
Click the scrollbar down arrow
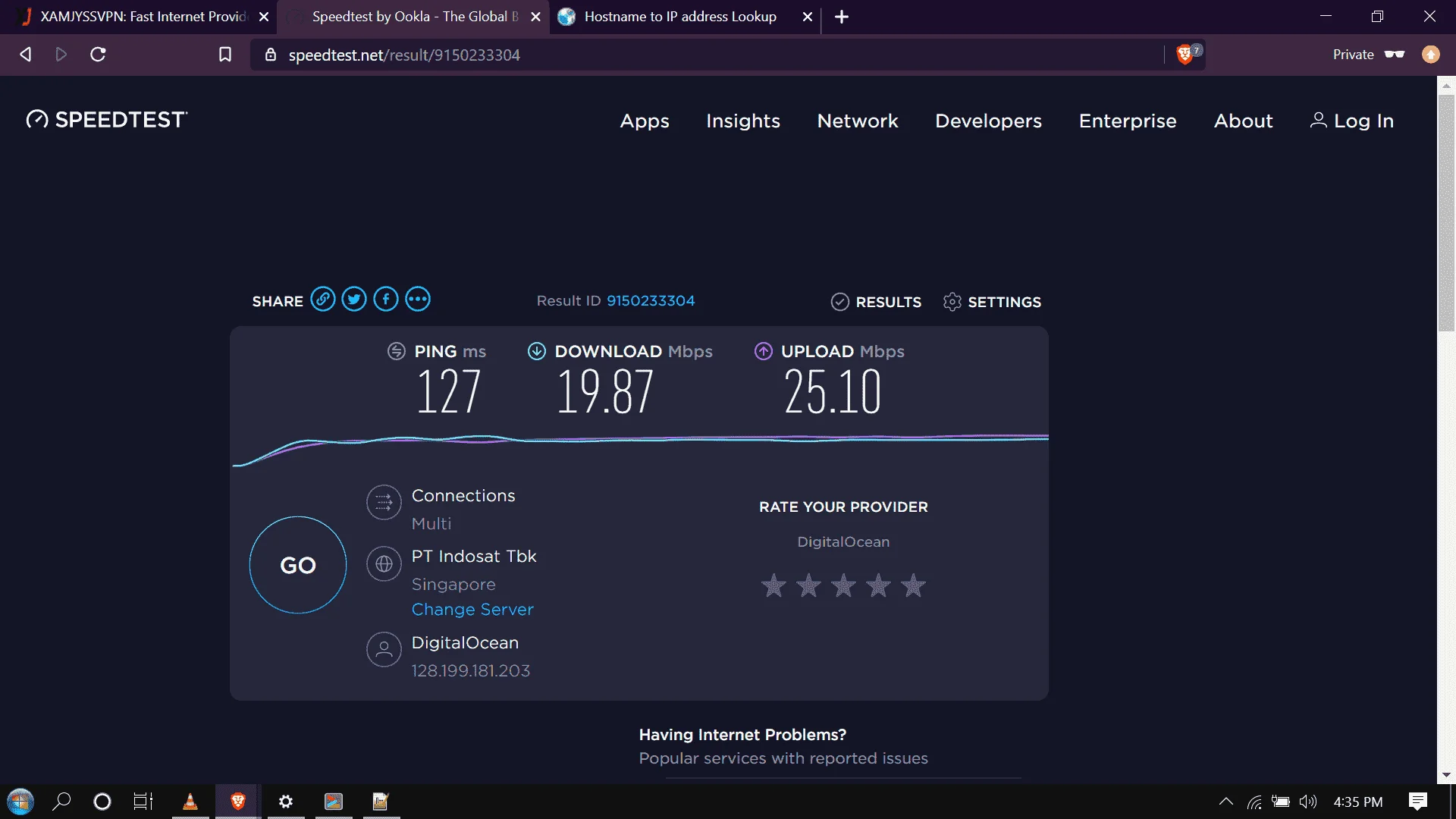click(1446, 775)
